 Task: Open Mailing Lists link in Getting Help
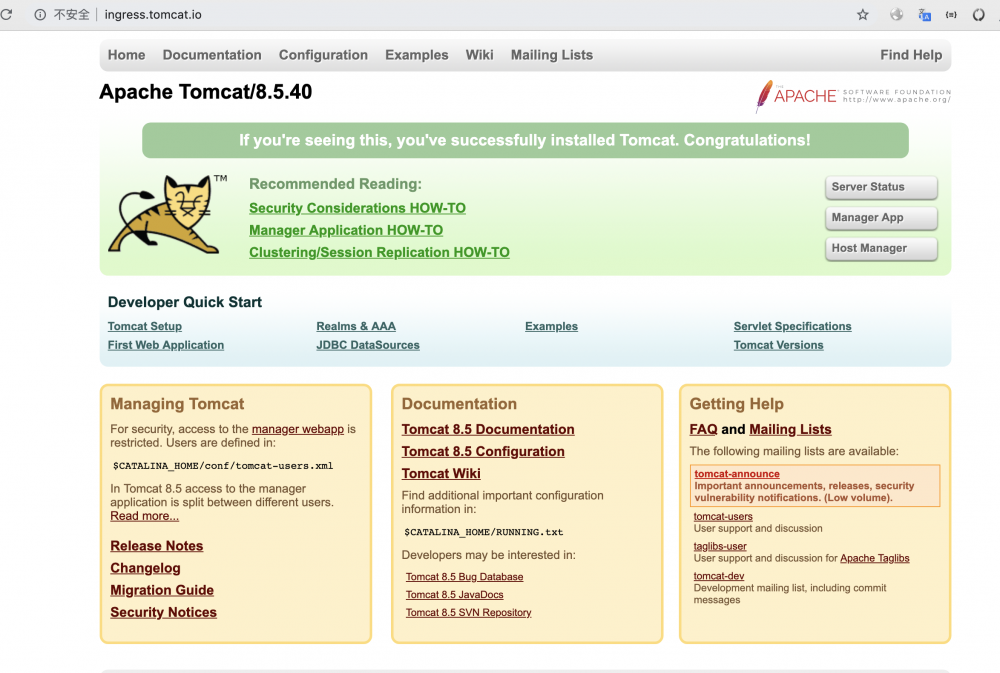tap(790, 429)
